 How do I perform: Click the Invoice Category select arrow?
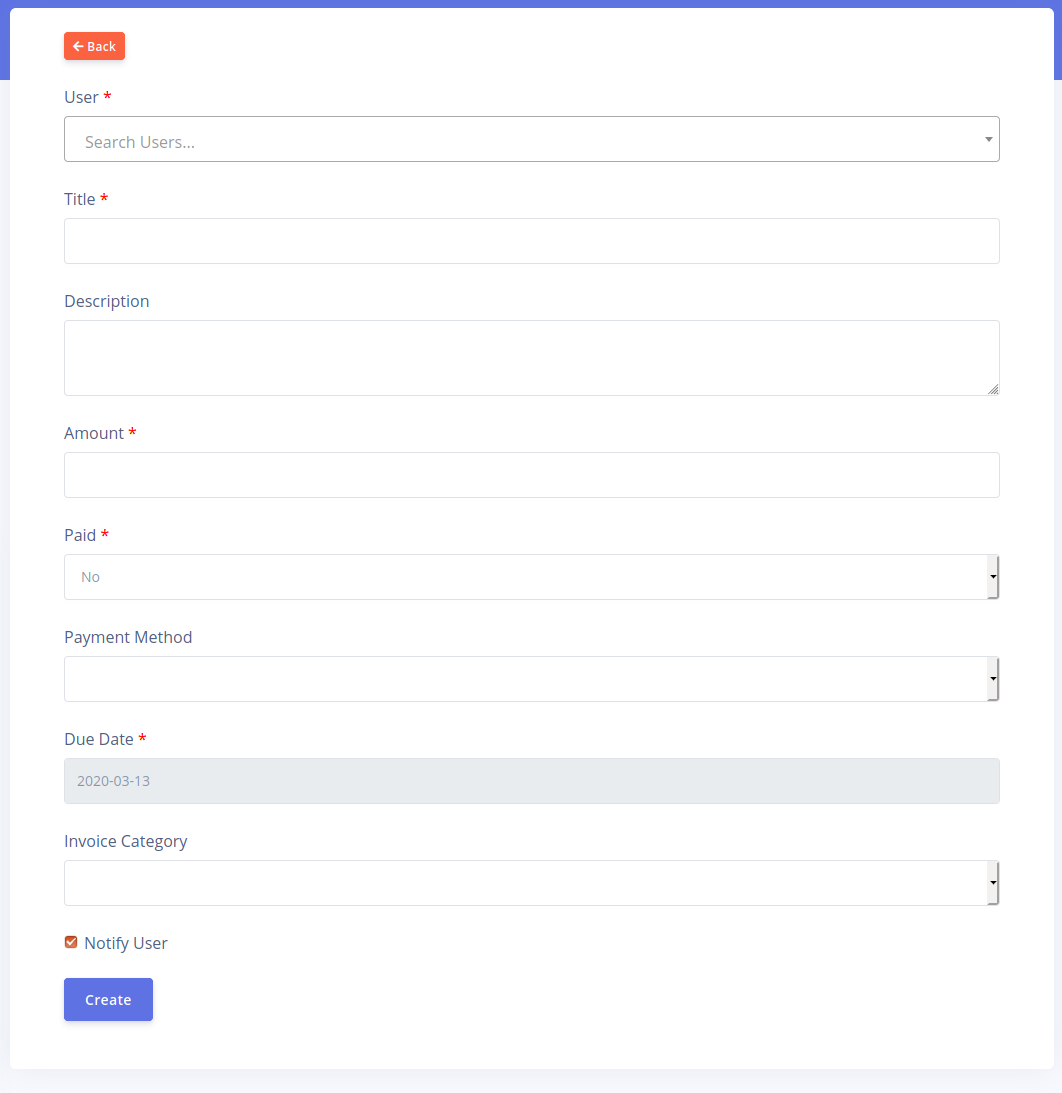point(993,883)
